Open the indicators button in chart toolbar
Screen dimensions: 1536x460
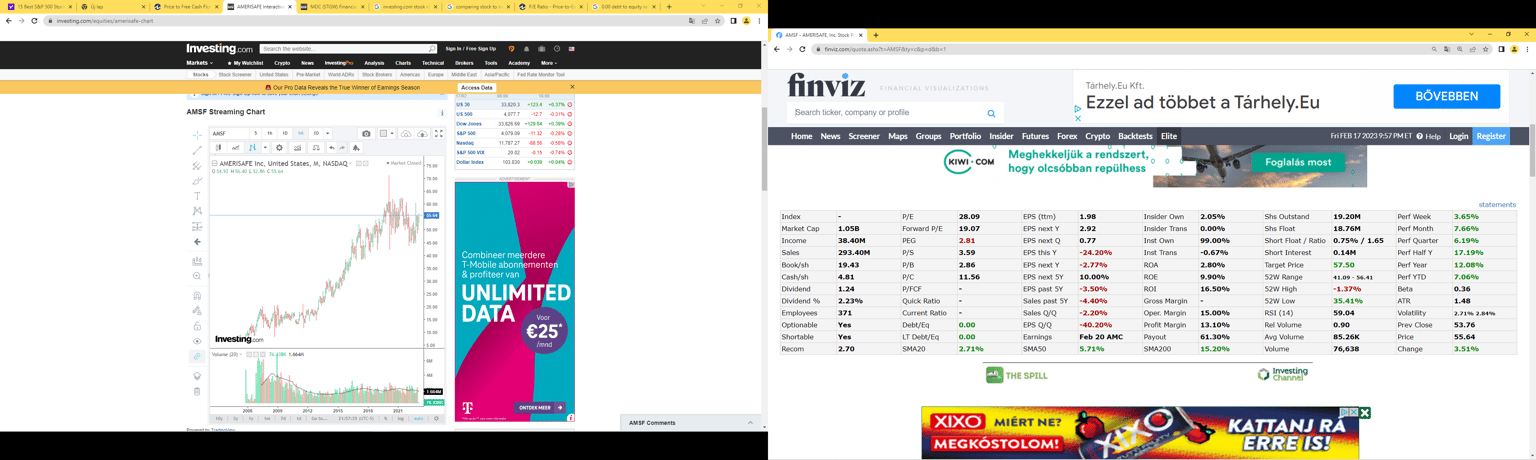pyautogui.click(x=297, y=148)
